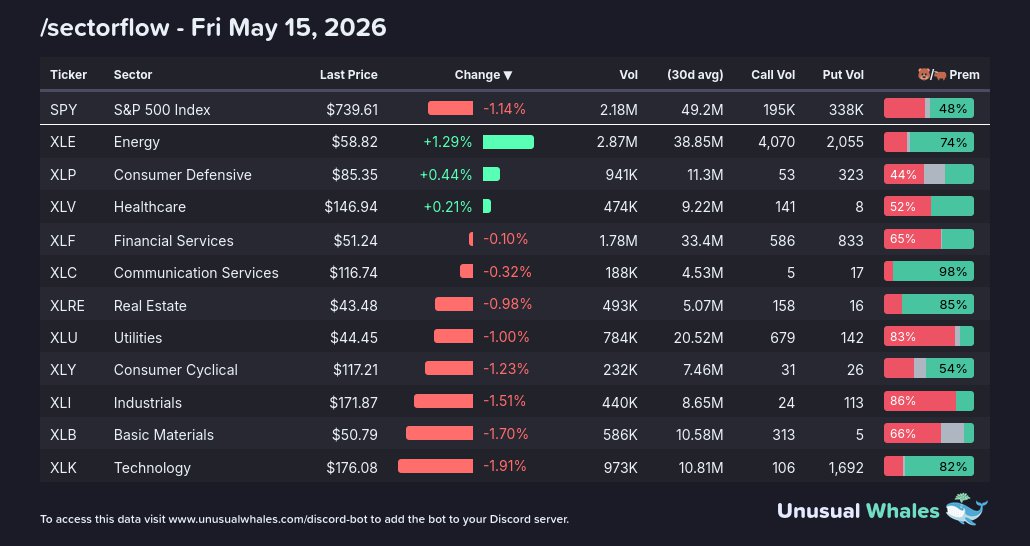This screenshot has width=1030, height=546.
Task: Click the 49.2M 30-day average value
Action: point(702,110)
